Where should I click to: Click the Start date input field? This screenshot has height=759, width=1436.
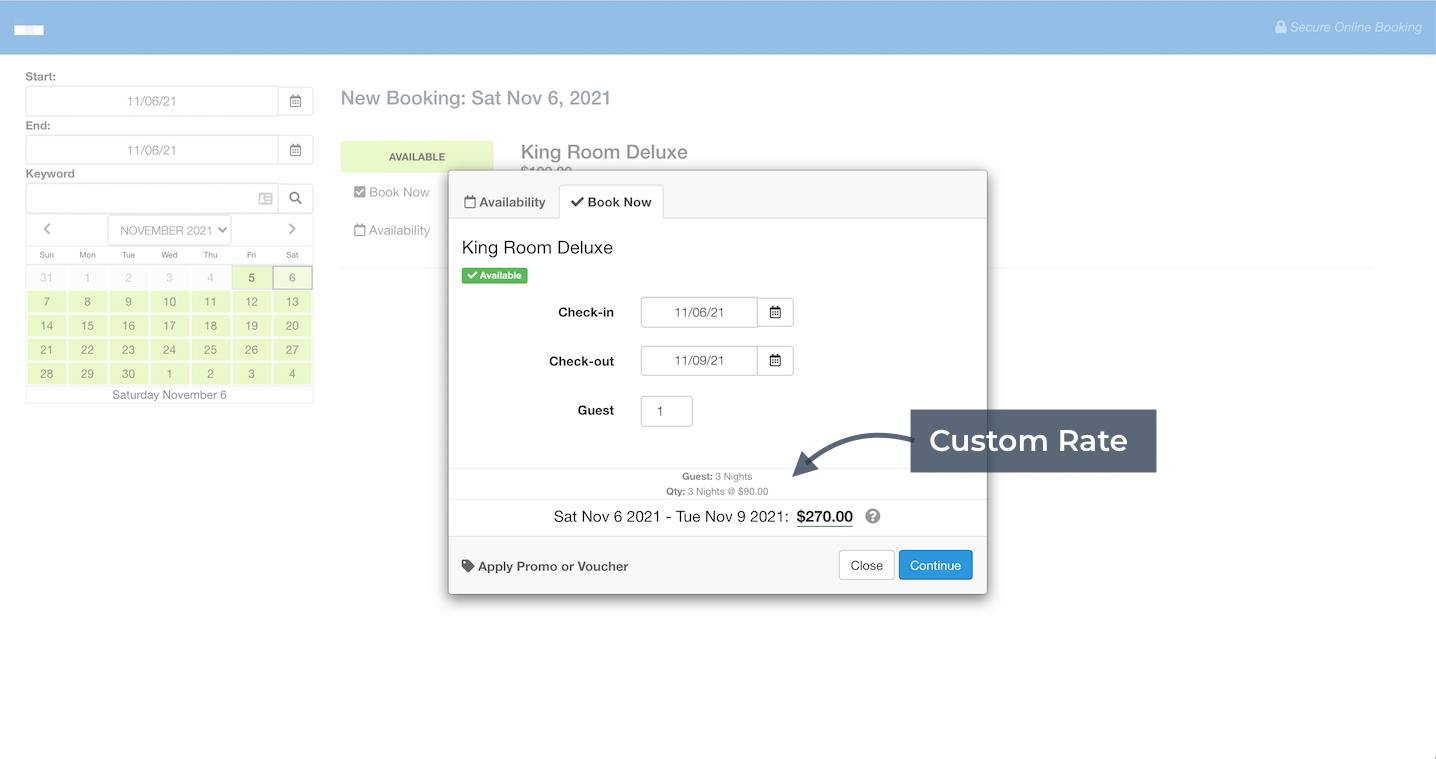coord(152,101)
